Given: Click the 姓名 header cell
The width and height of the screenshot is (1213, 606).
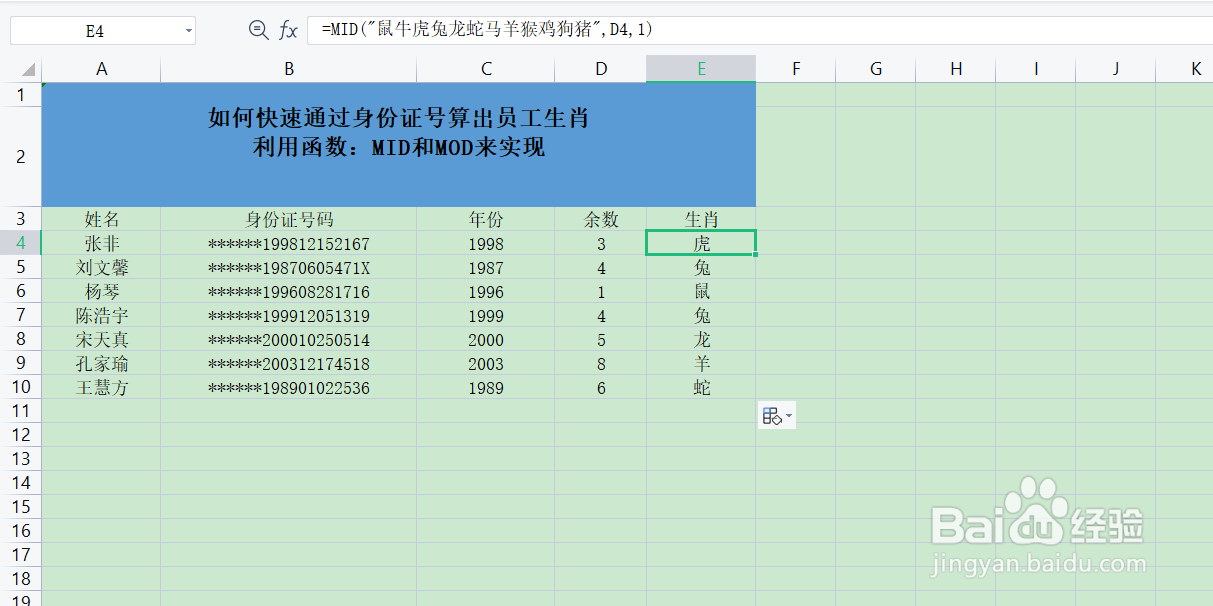Looking at the screenshot, I should [x=101, y=219].
